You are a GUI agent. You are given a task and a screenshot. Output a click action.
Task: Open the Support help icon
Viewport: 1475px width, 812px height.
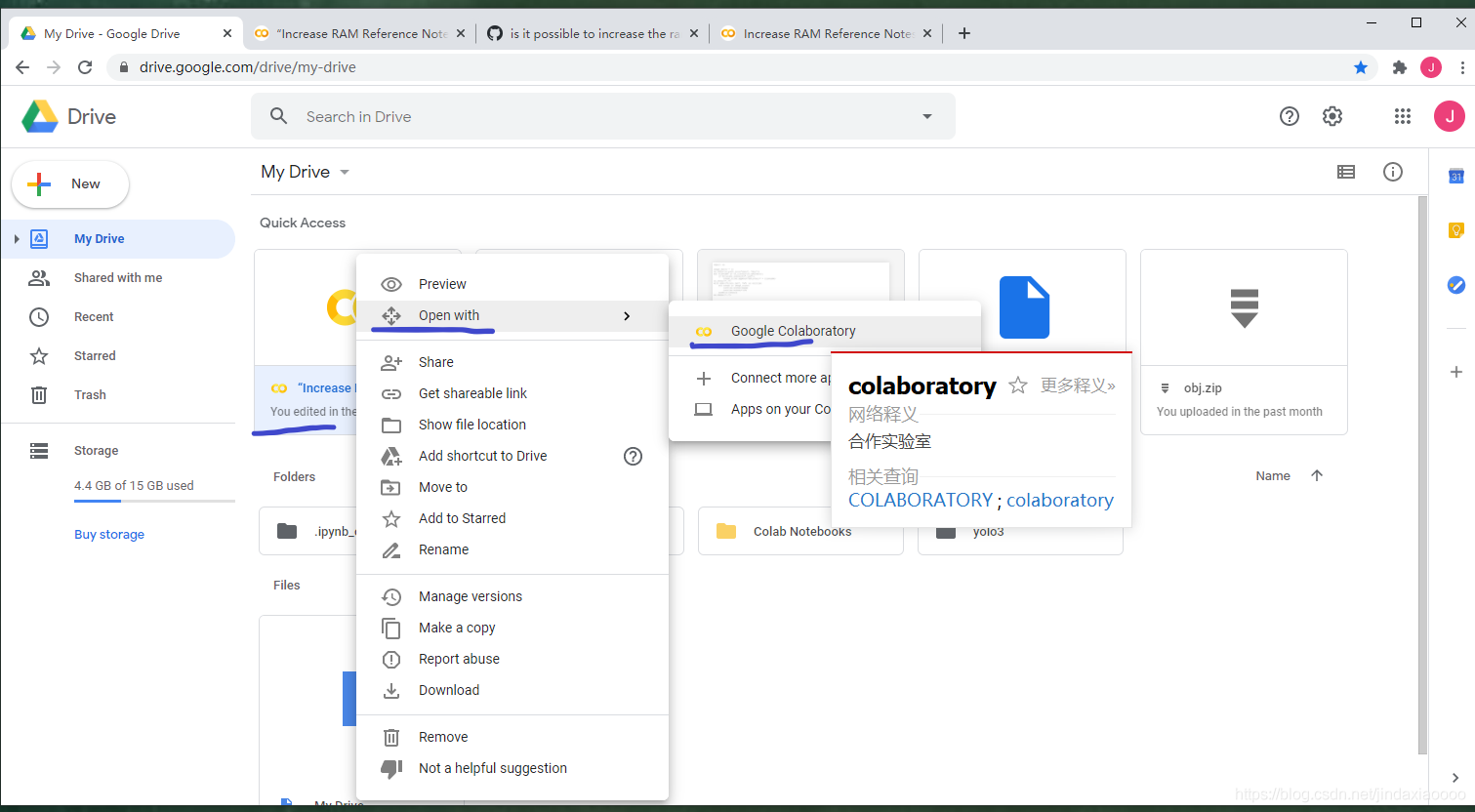point(1290,116)
